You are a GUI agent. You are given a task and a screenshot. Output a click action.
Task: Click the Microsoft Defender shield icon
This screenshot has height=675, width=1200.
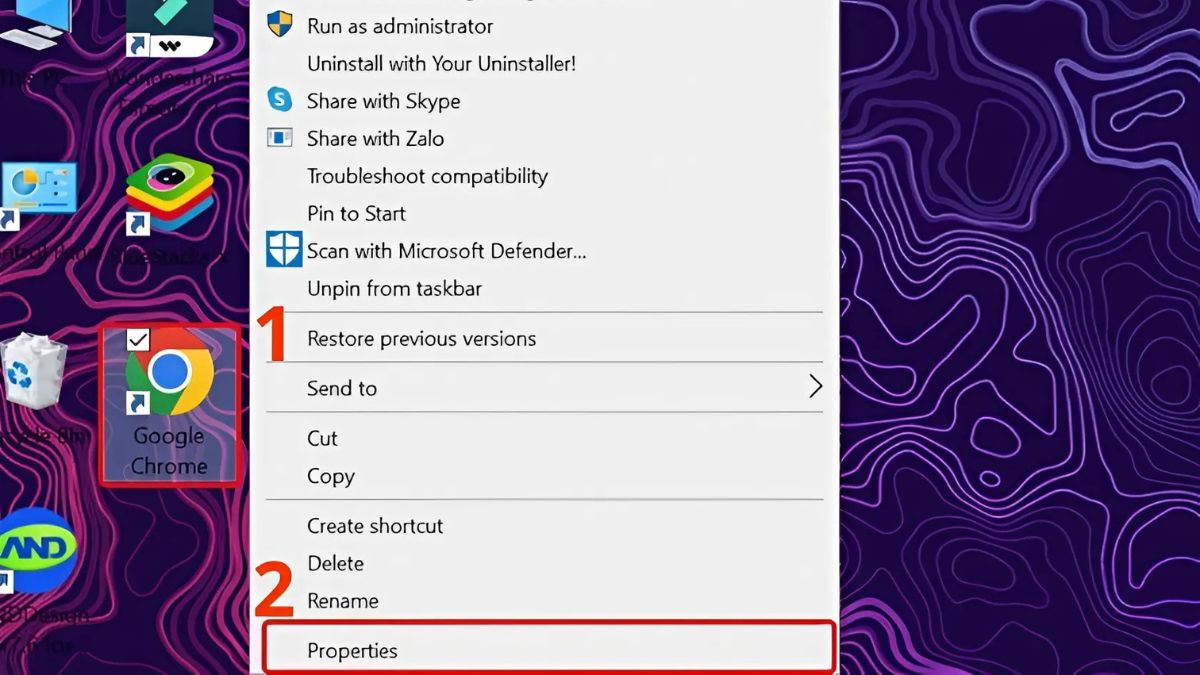point(284,250)
